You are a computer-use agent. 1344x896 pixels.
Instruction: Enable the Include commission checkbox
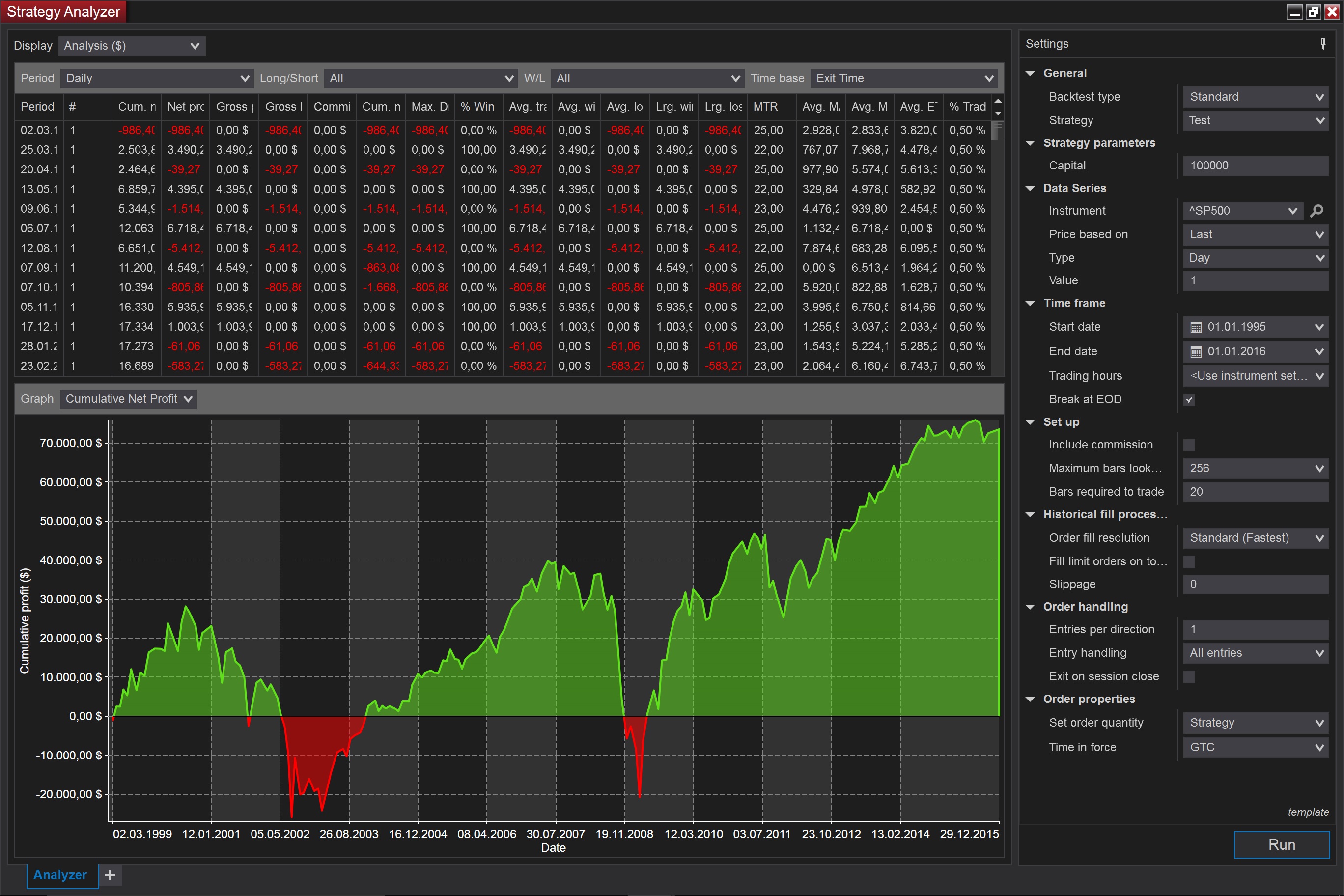(x=1189, y=445)
